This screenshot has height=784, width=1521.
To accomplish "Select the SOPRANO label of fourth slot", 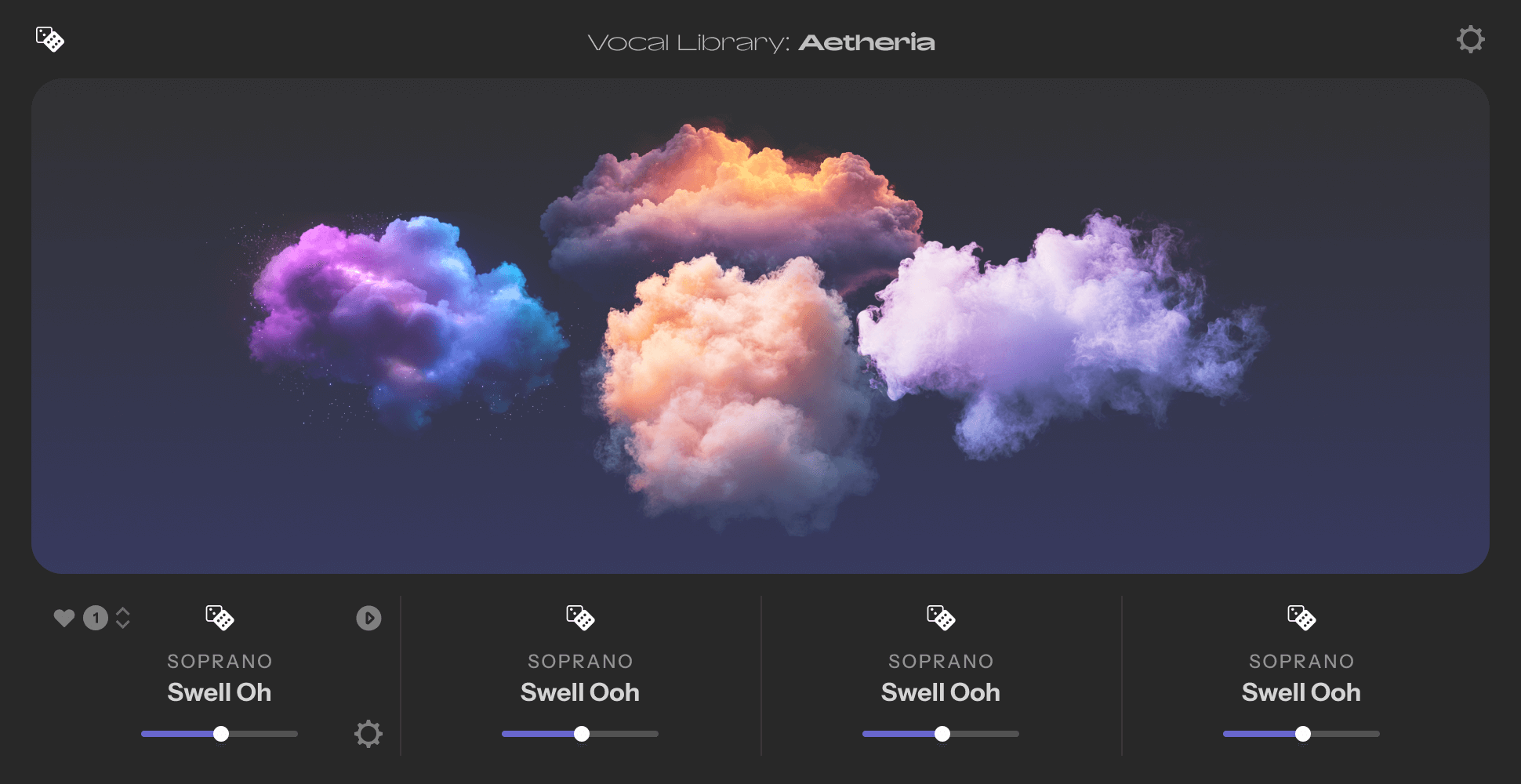I will (x=1301, y=661).
